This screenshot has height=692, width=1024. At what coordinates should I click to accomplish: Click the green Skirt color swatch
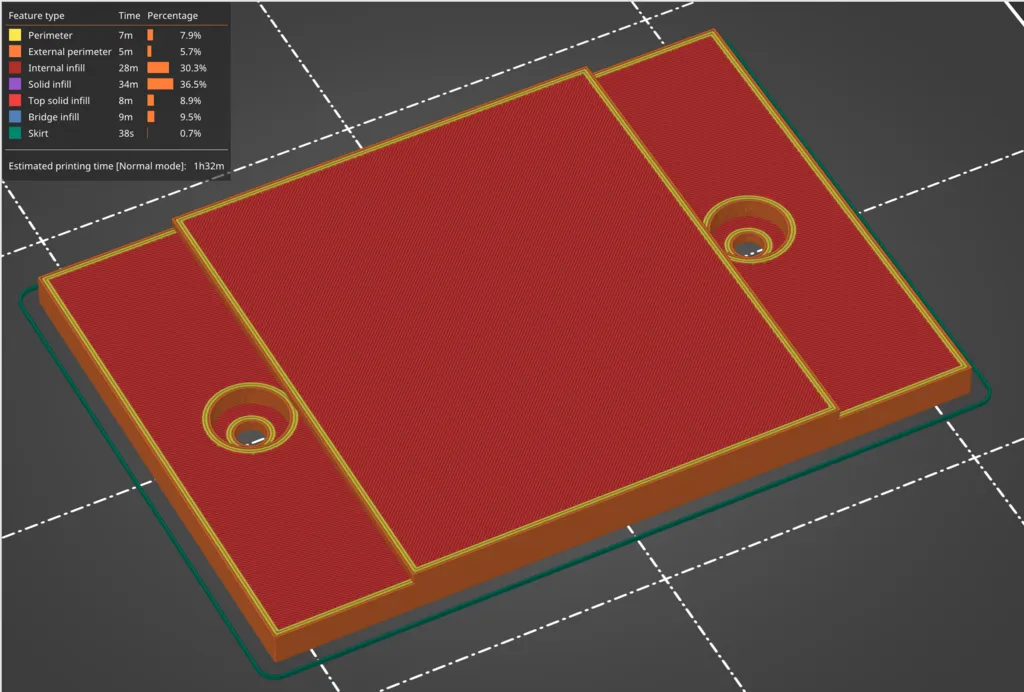pyautogui.click(x=15, y=133)
